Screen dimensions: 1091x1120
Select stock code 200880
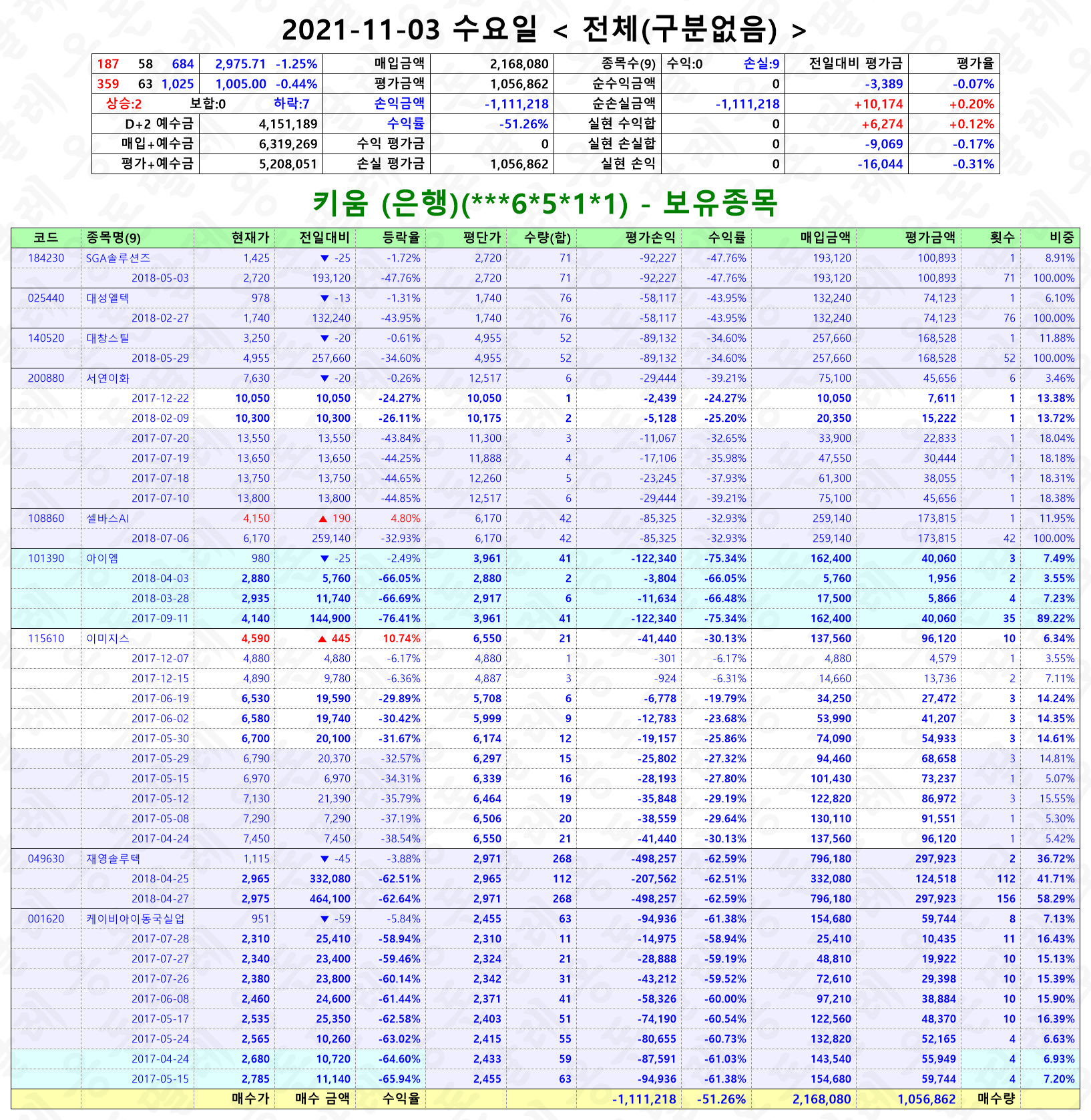tap(46, 378)
